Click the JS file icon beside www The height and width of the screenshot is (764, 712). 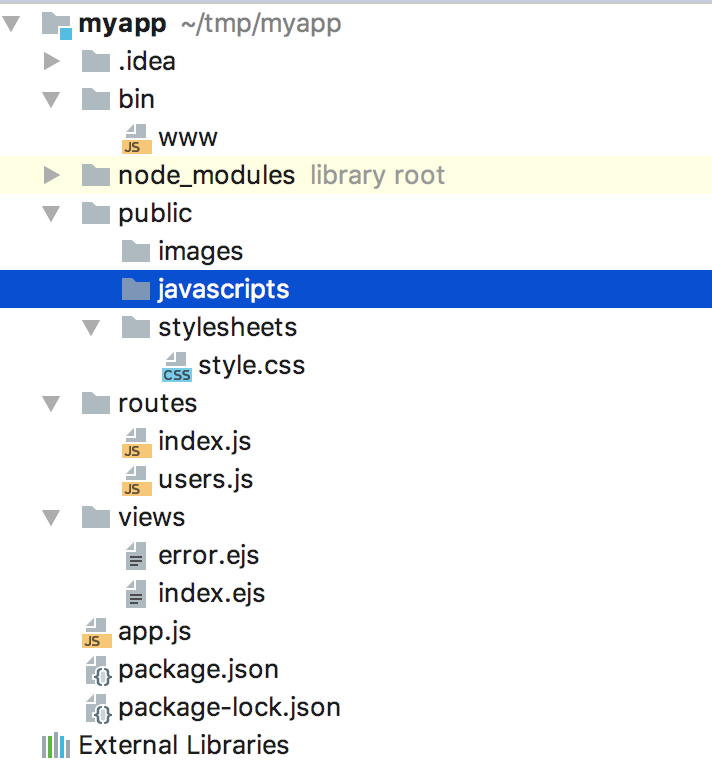click(135, 138)
